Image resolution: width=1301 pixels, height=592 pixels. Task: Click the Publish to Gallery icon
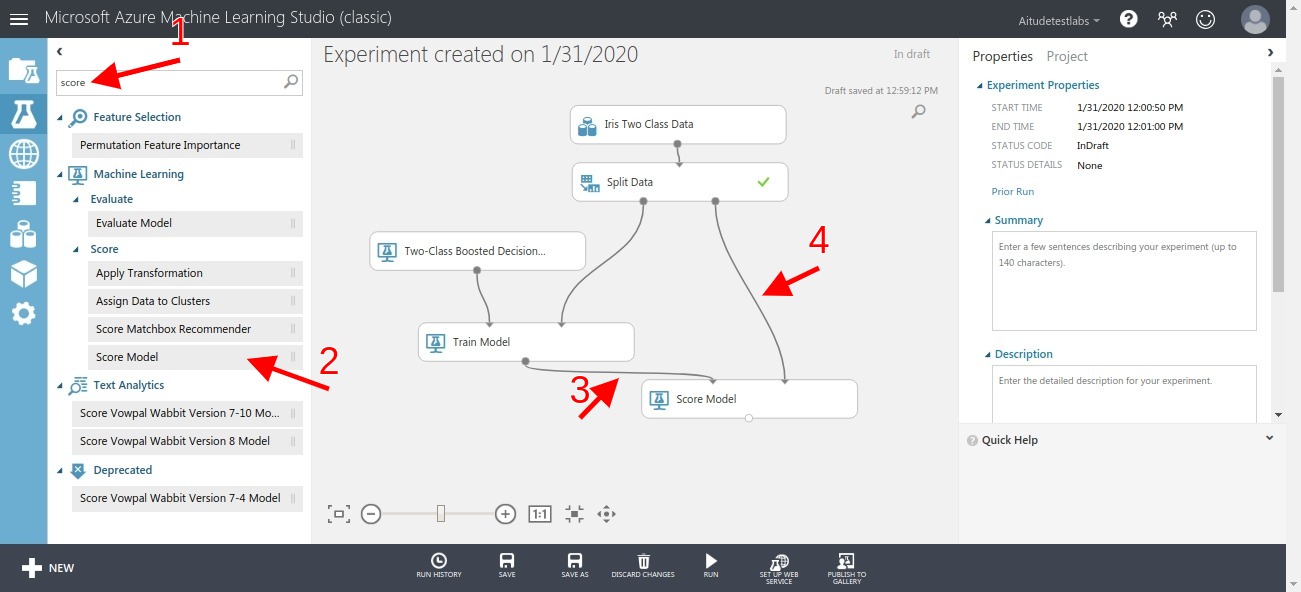click(x=847, y=566)
